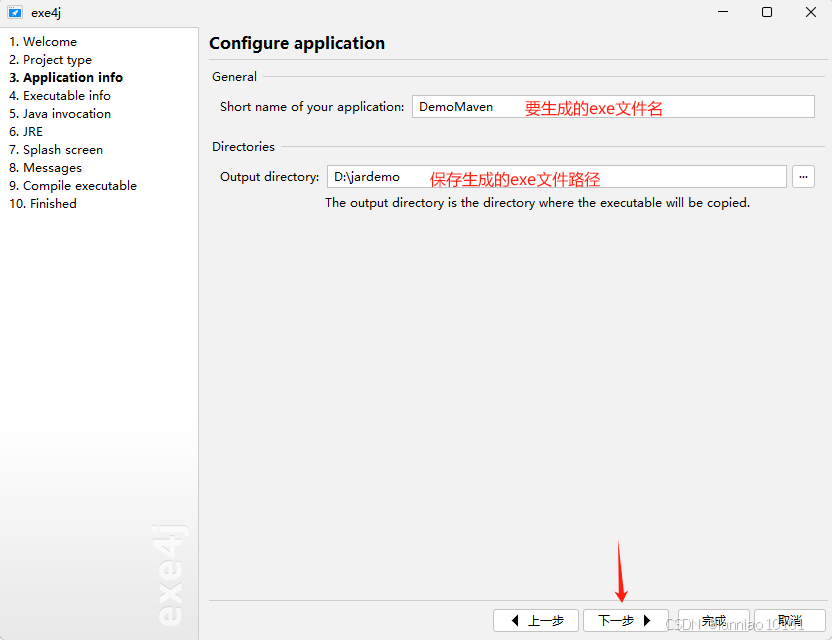Select the Messages step
The height and width of the screenshot is (640, 832).
coord(46,168)
